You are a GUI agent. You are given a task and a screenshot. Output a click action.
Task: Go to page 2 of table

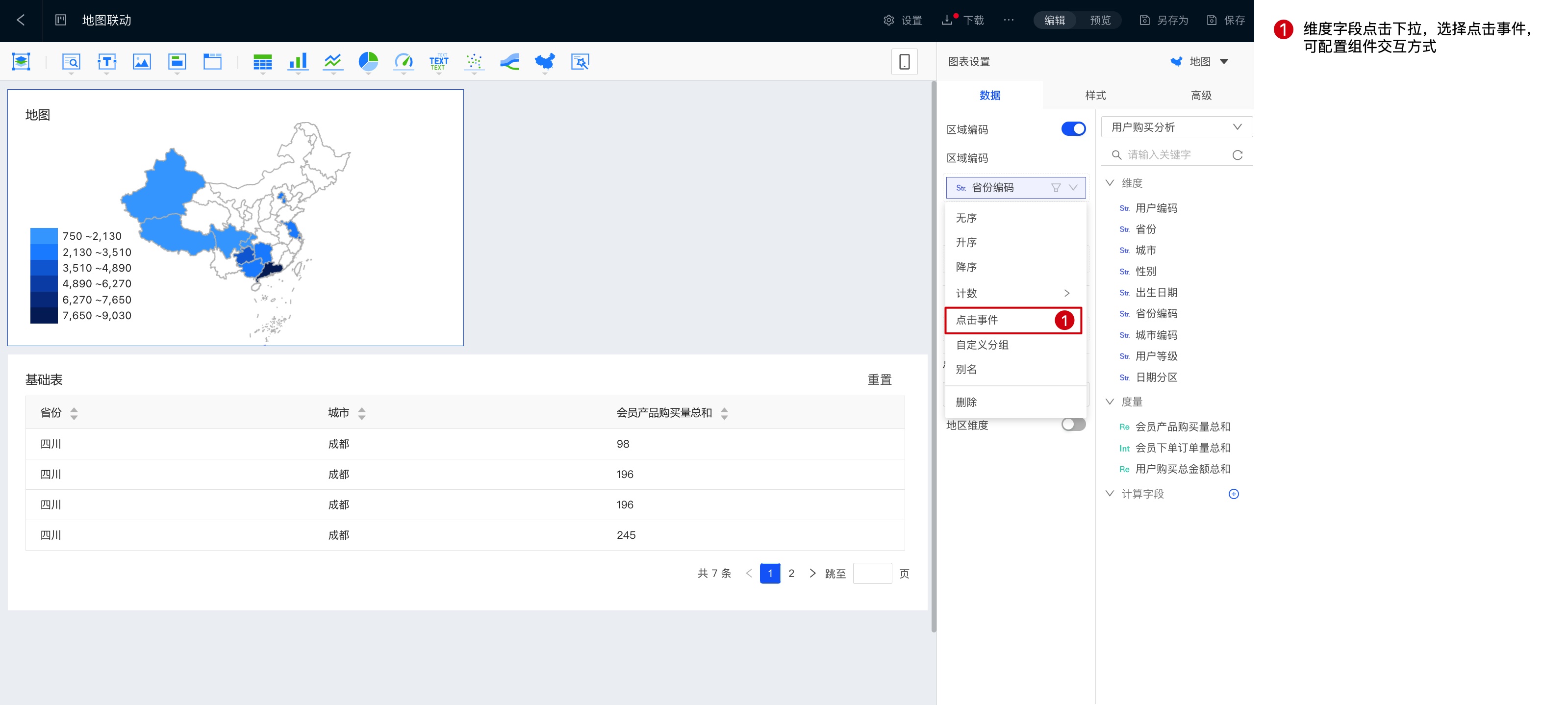point(791,573)
